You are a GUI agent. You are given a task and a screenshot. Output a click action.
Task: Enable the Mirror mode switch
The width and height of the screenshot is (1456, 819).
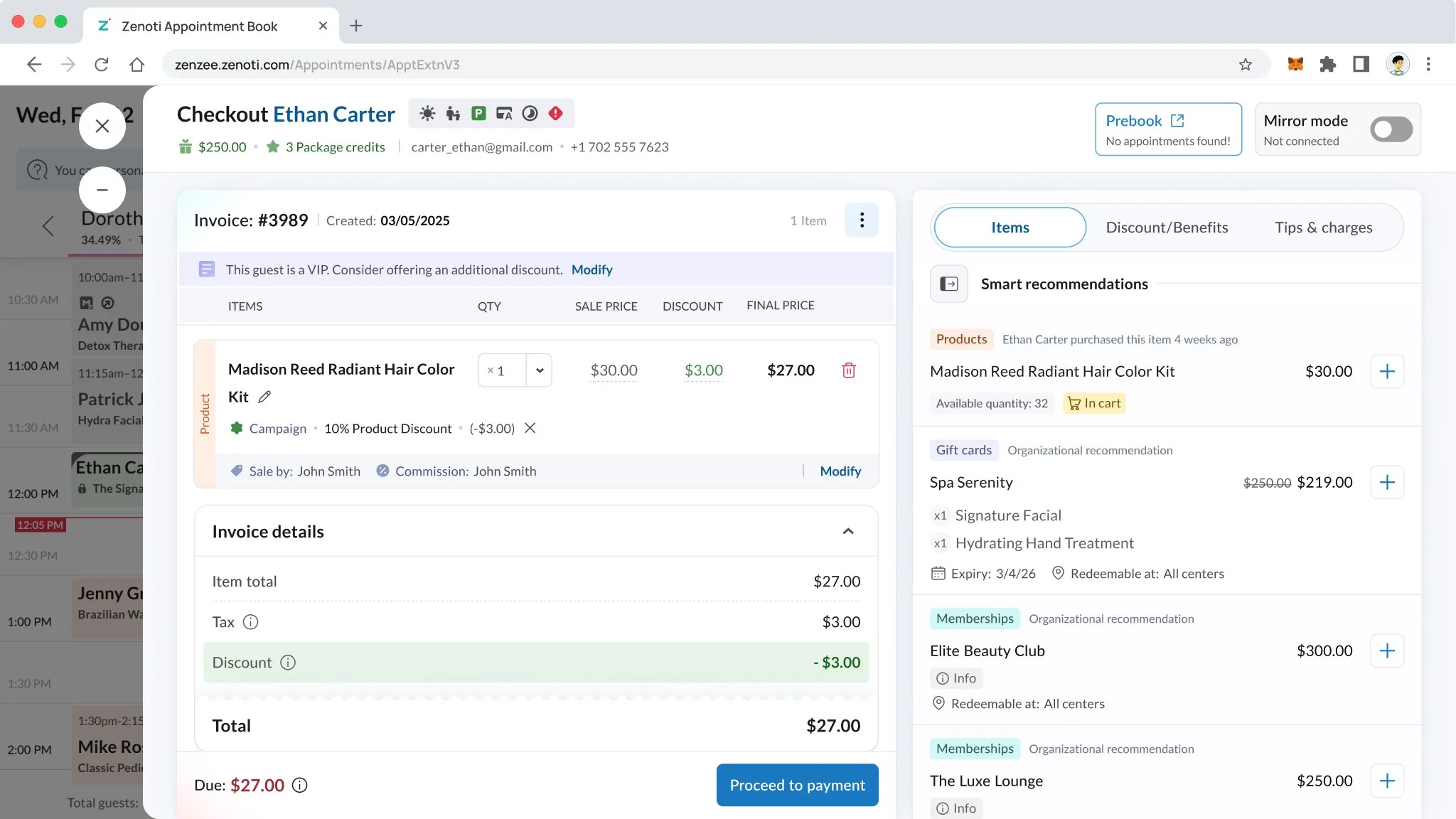1391,129
